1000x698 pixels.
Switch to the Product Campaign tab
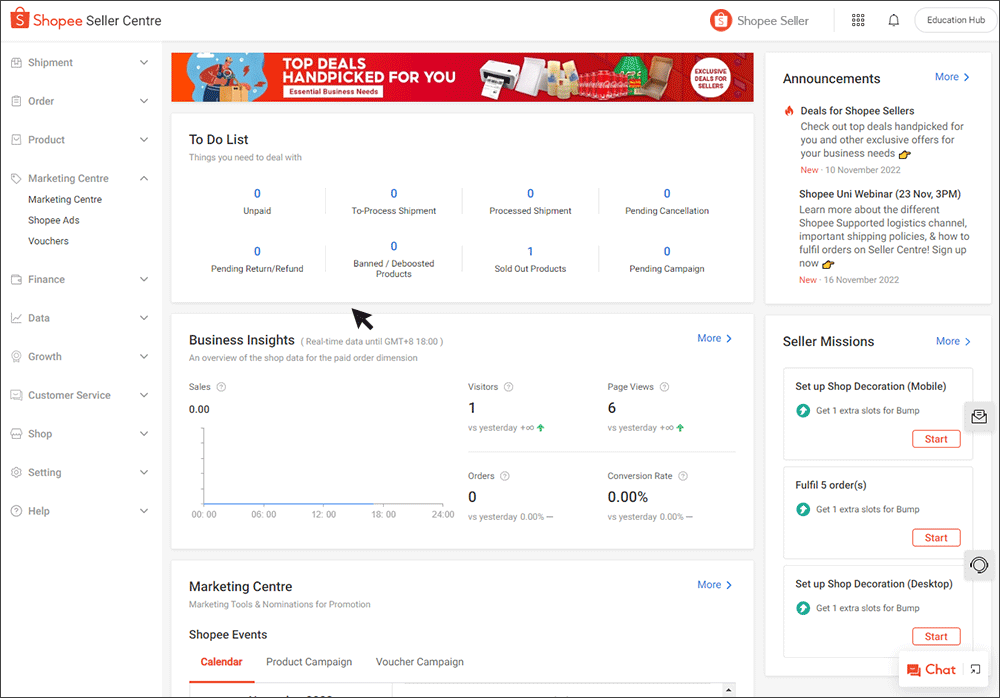pyautogui.click(x=309, y=661)
